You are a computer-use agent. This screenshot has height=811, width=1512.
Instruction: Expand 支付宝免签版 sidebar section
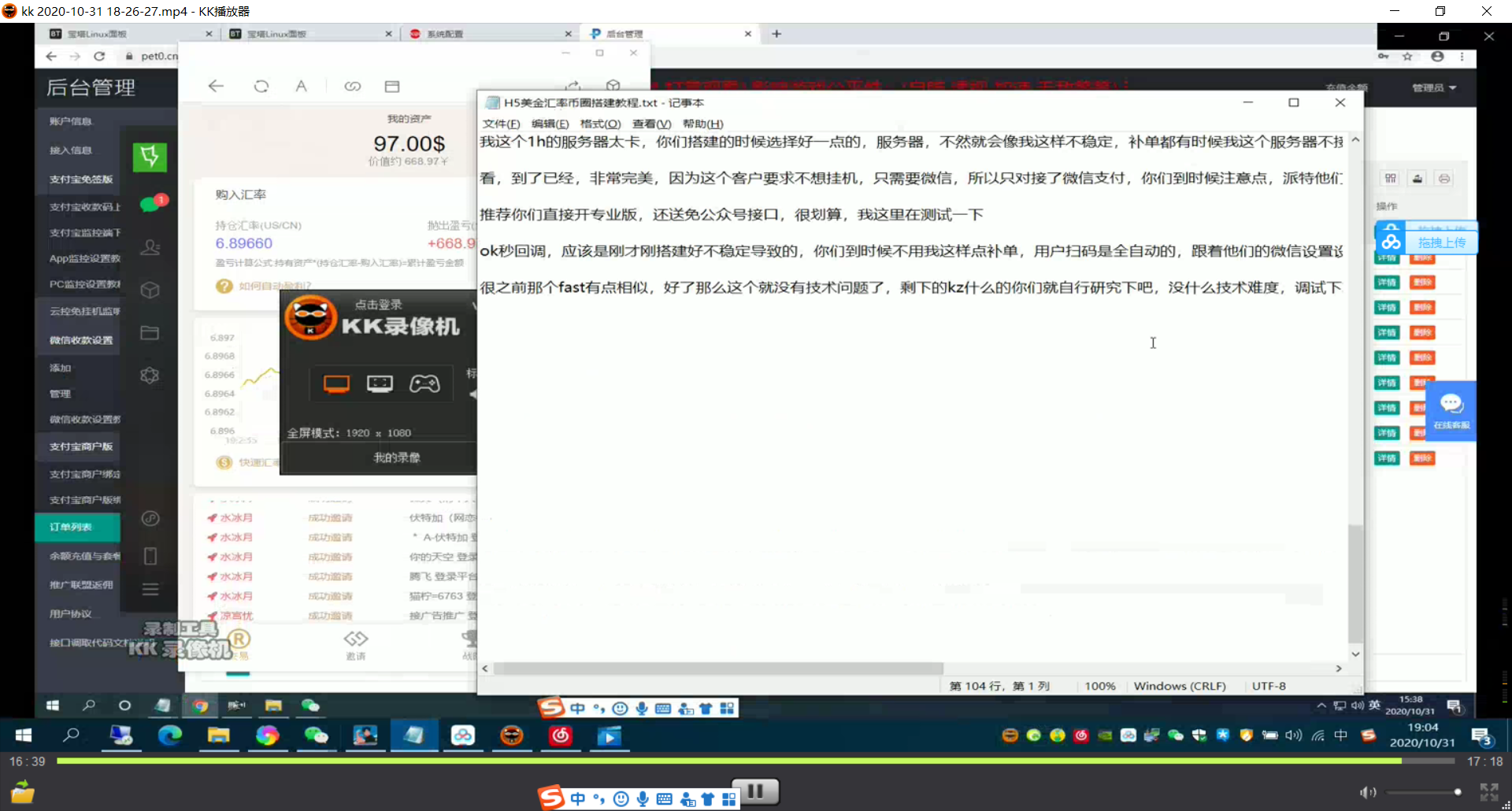pos(81,180)
